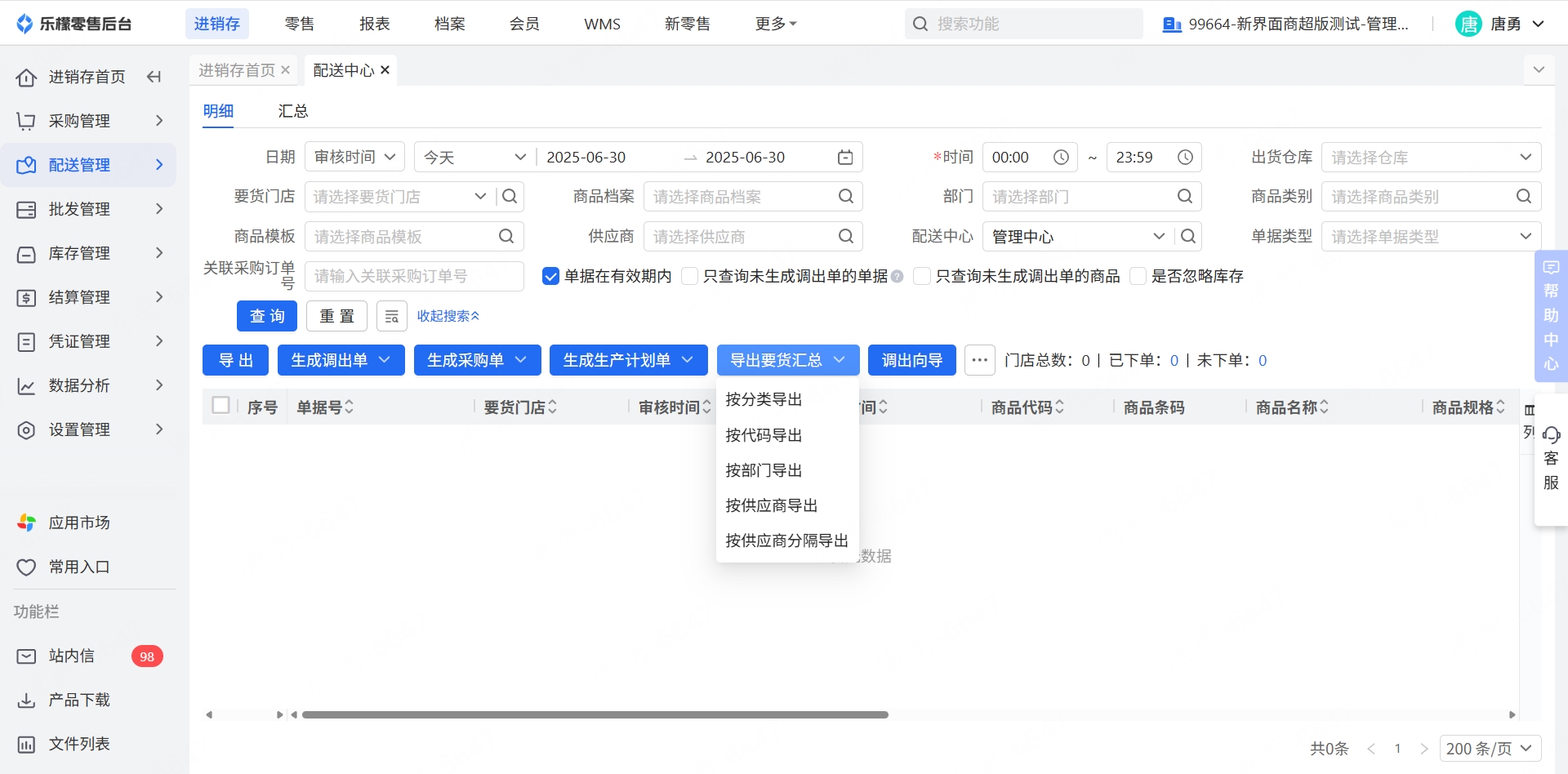Collapse the sidebar with the arrow icon
Screen dimensions: 1568x774
coord(154,77)
